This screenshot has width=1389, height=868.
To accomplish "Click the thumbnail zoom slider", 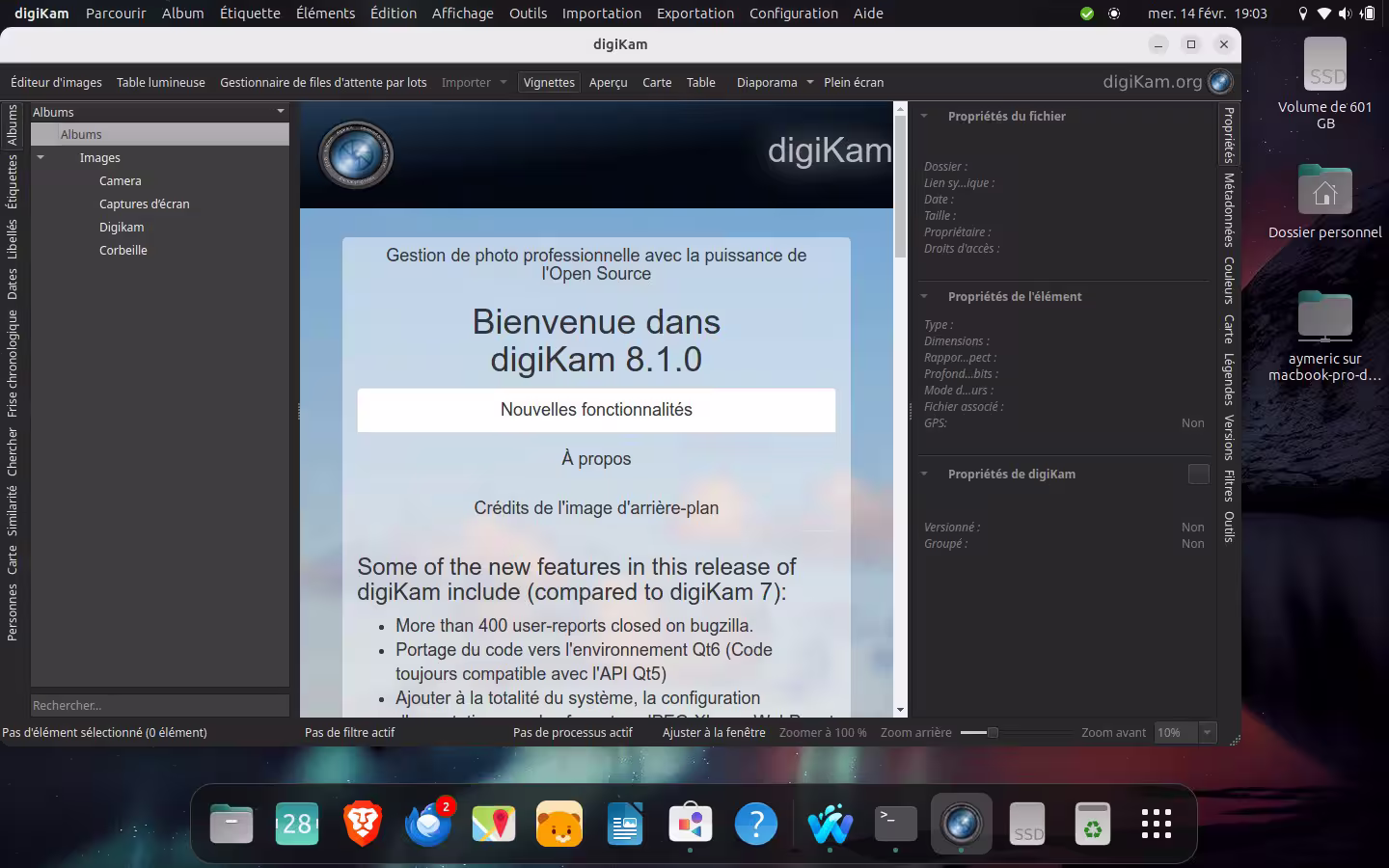I will coord(1016,732).
